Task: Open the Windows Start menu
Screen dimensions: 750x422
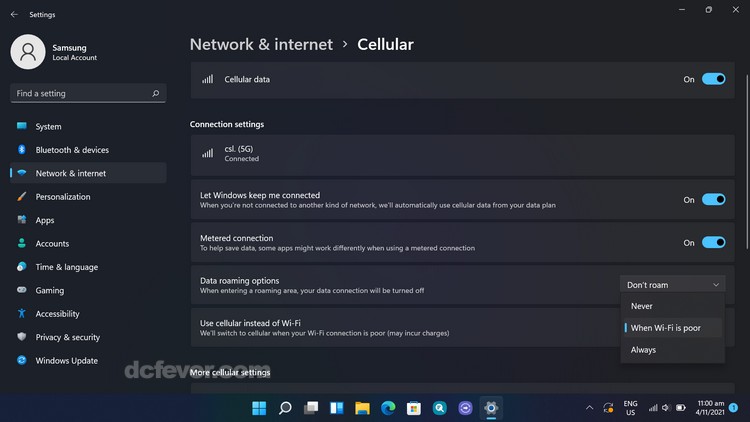Action: (x=259, y=408)
